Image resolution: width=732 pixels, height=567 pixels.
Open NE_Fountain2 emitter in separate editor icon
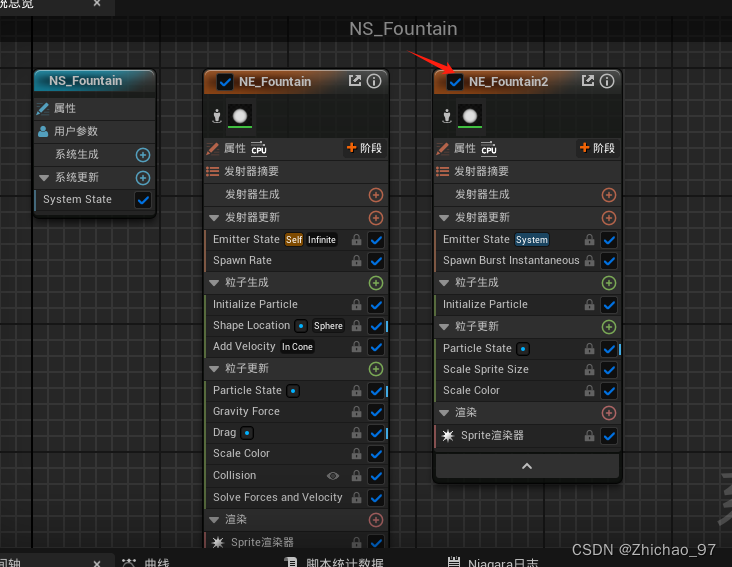[x=588, y=81]
